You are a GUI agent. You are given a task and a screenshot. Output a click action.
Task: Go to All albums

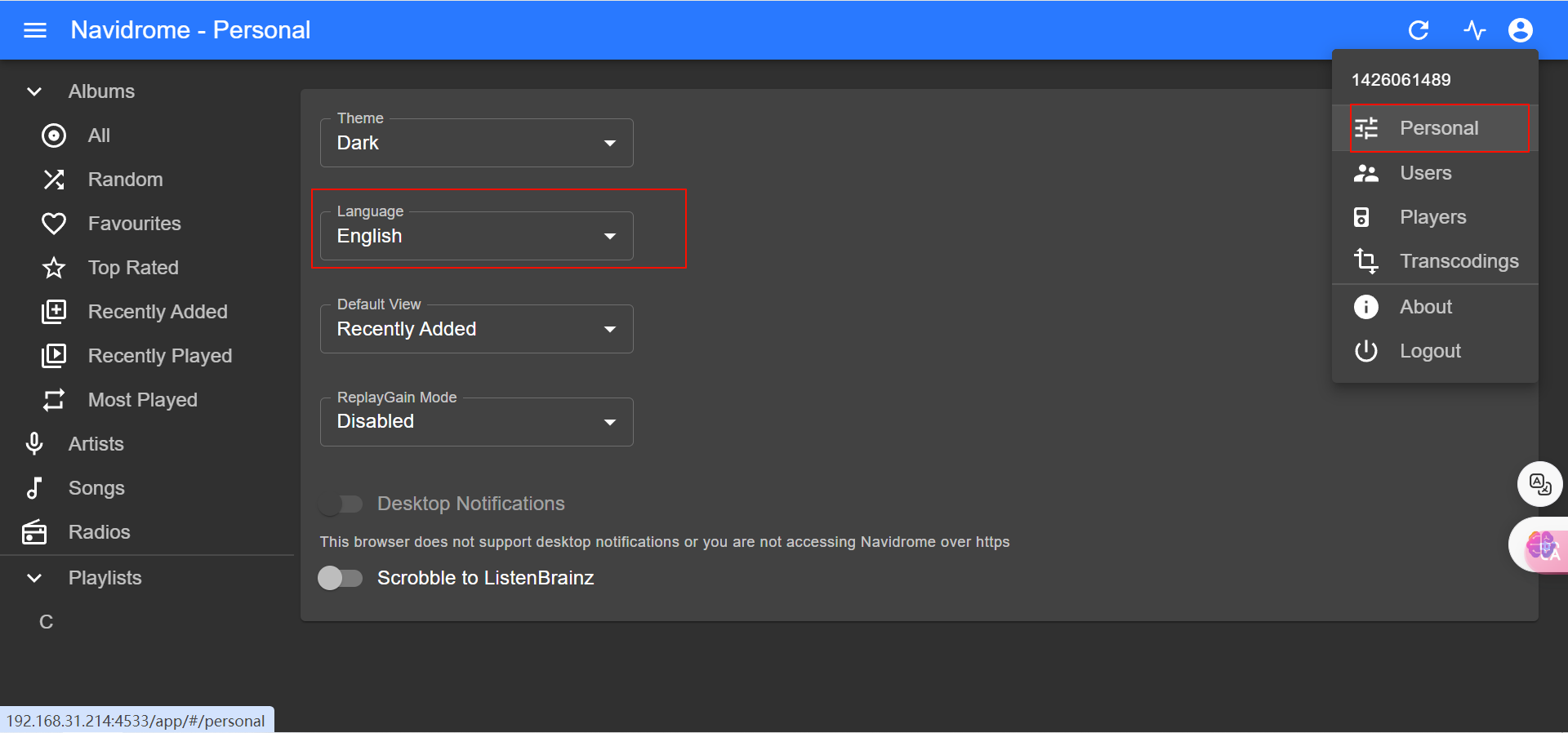(147, 135)
